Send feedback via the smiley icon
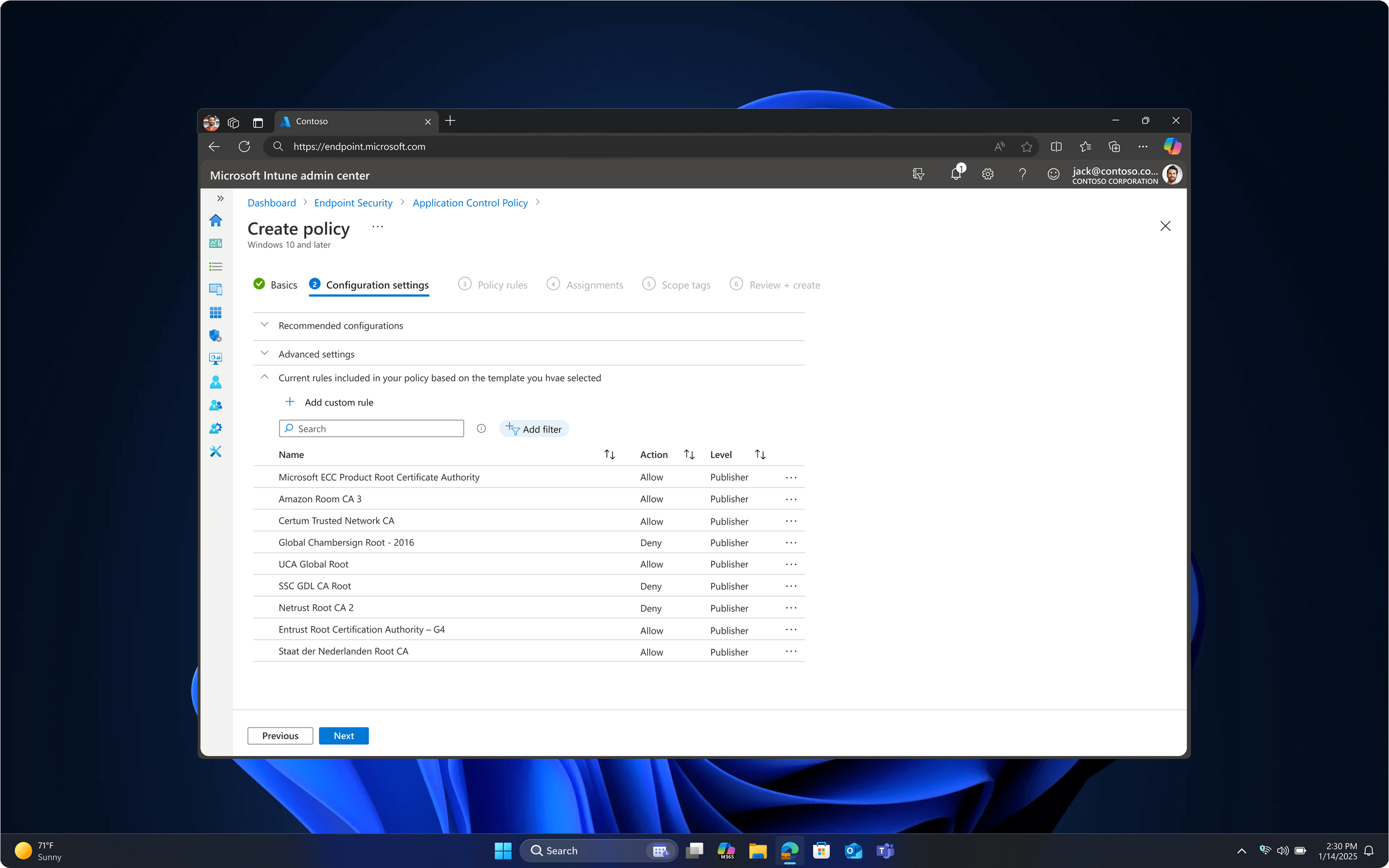 [1054, 174]
